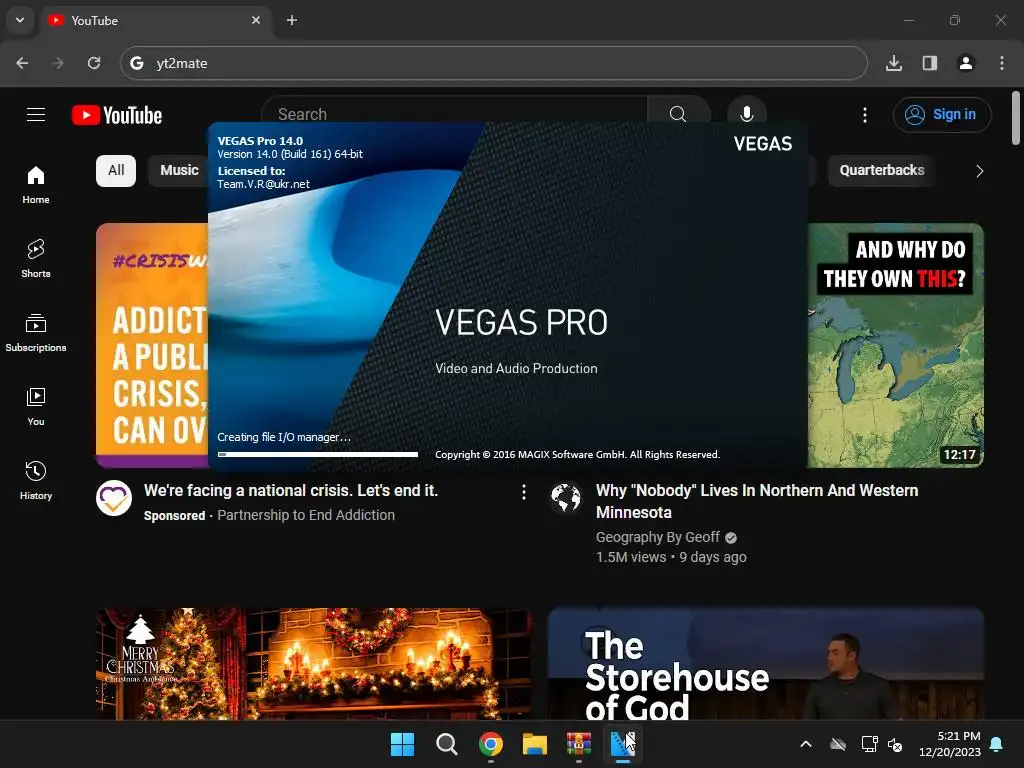This screenshot has height=768, width=1024.
Task: Click the Chrome address bar showing yt2mate
Action: [494, 63]
